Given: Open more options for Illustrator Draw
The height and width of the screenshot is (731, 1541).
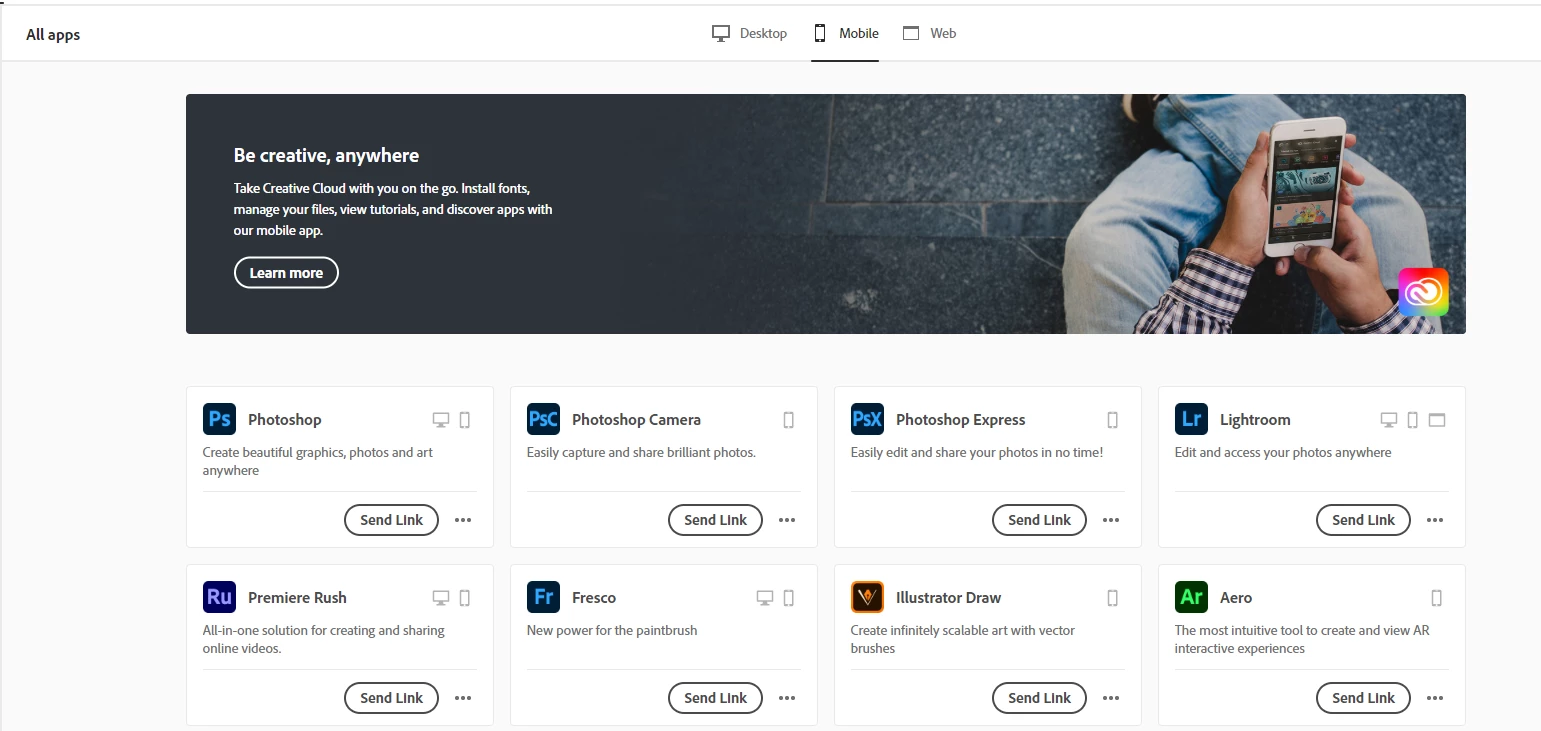Looking at the screenshot, I should tap(1111, 698).
